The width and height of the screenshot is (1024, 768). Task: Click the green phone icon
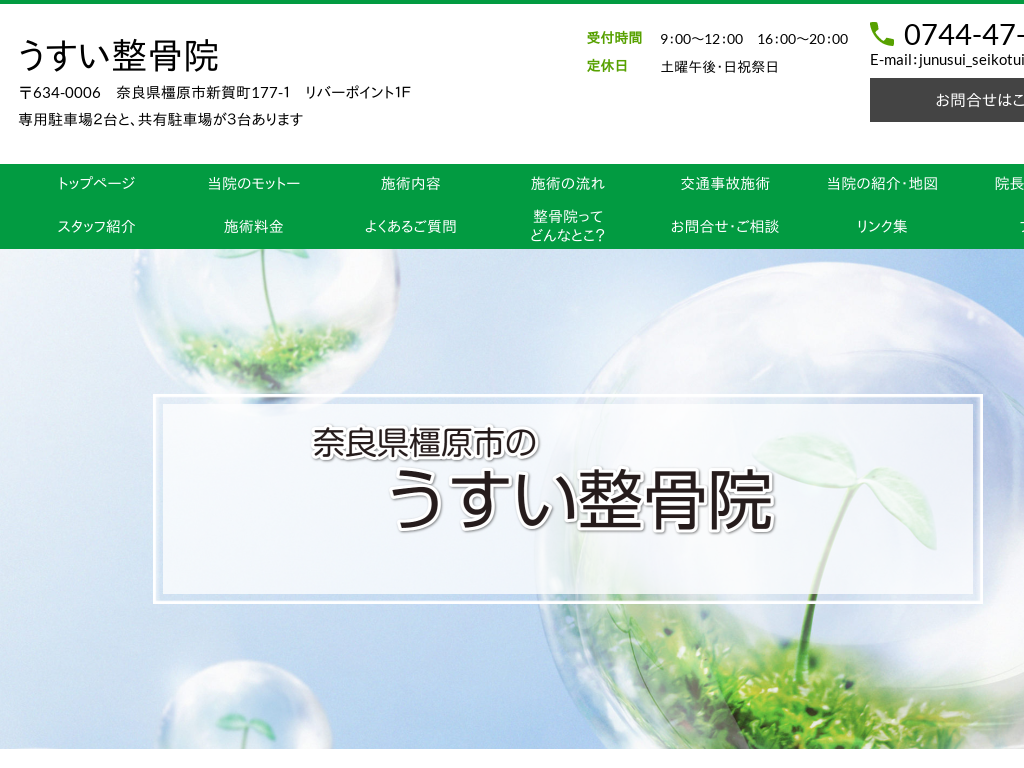coord(882,34)
